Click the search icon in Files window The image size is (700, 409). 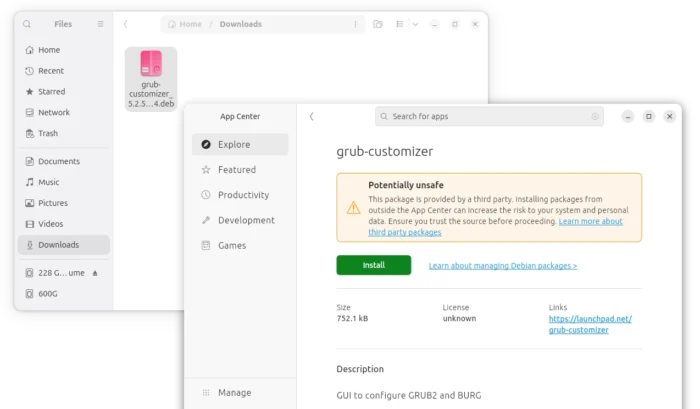[27, 24]
